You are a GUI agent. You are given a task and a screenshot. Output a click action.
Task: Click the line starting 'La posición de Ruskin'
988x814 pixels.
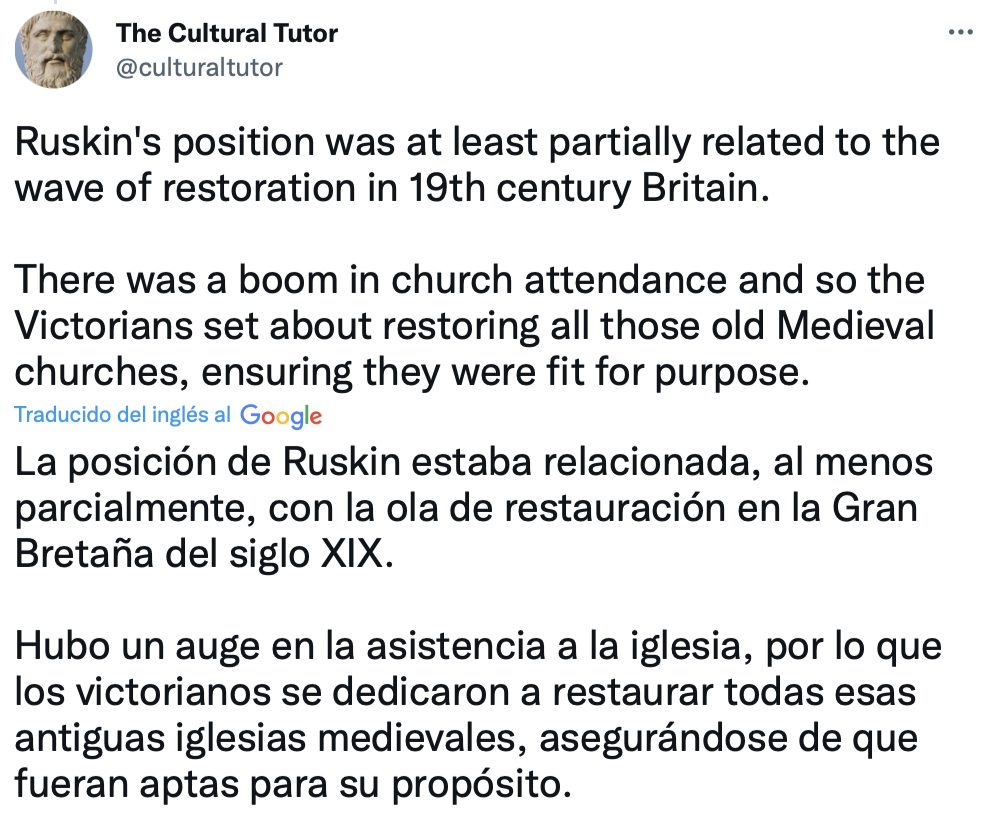click(x=473, y=463)
